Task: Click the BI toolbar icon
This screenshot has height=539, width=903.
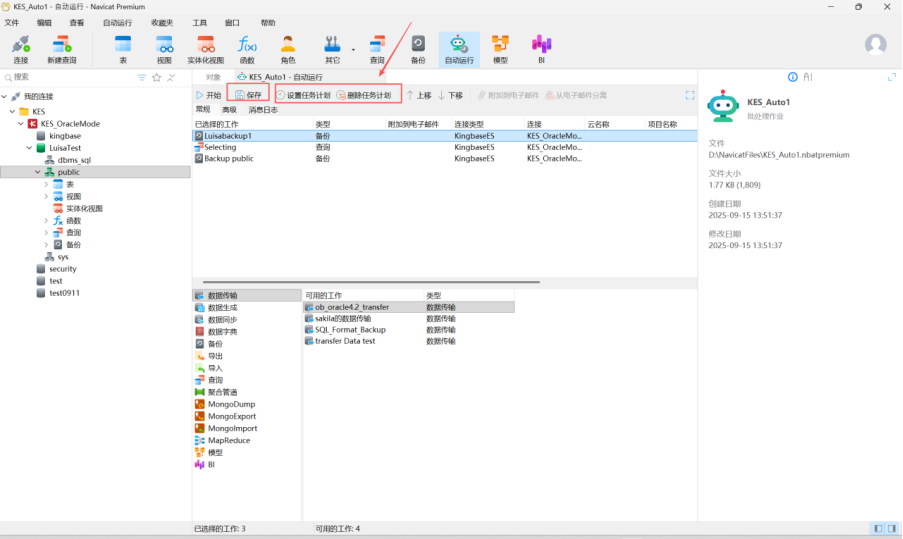Action: point(541,48)
